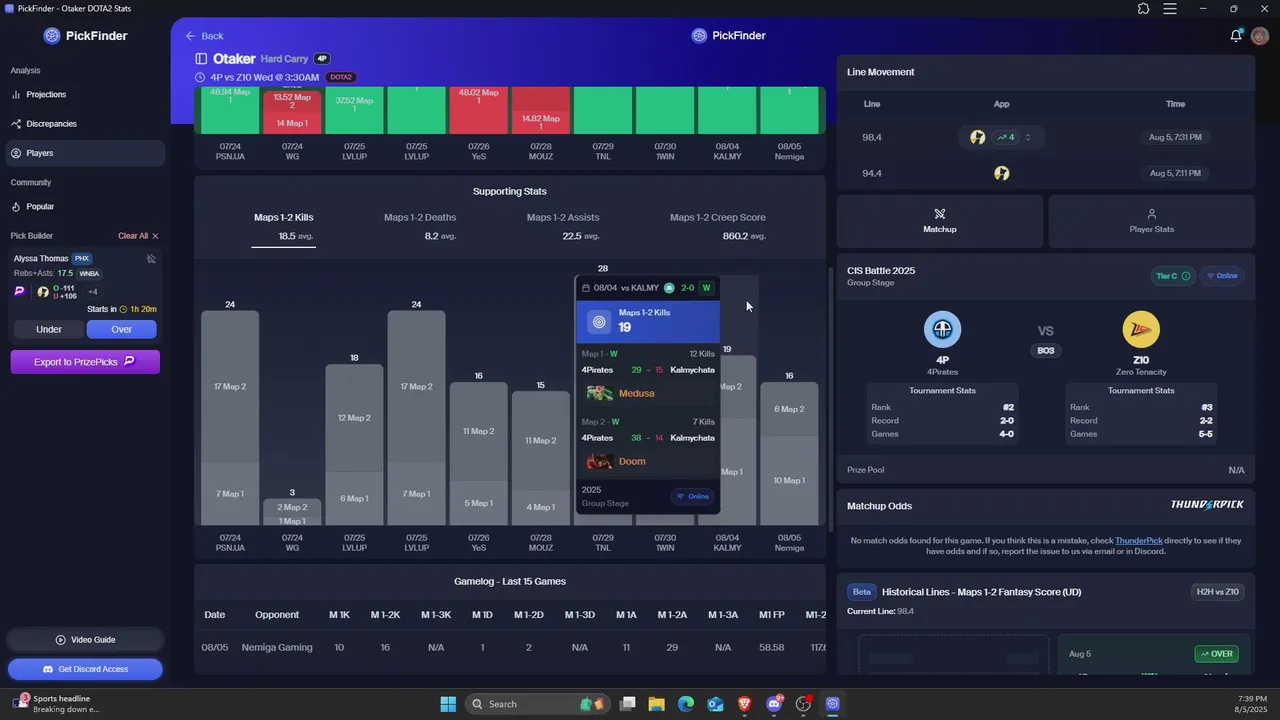1280x720 pixels.
Task: Expand the +4 more books badge
Action: coord(93,292)
